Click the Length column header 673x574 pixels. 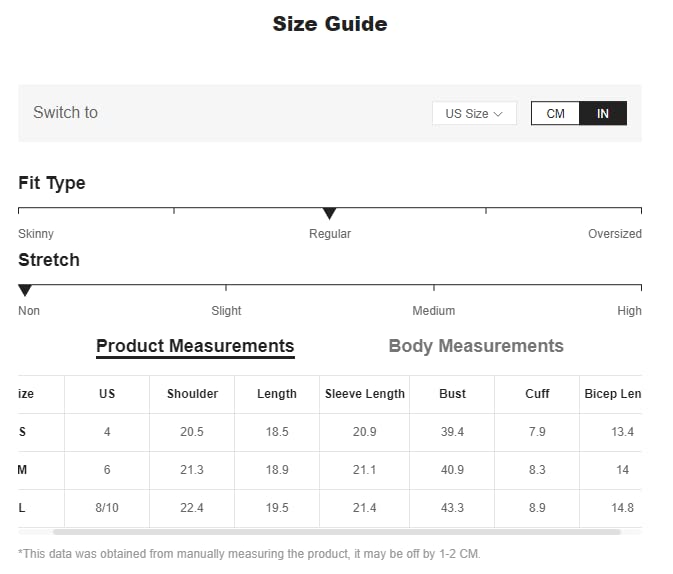coord(277,394)
